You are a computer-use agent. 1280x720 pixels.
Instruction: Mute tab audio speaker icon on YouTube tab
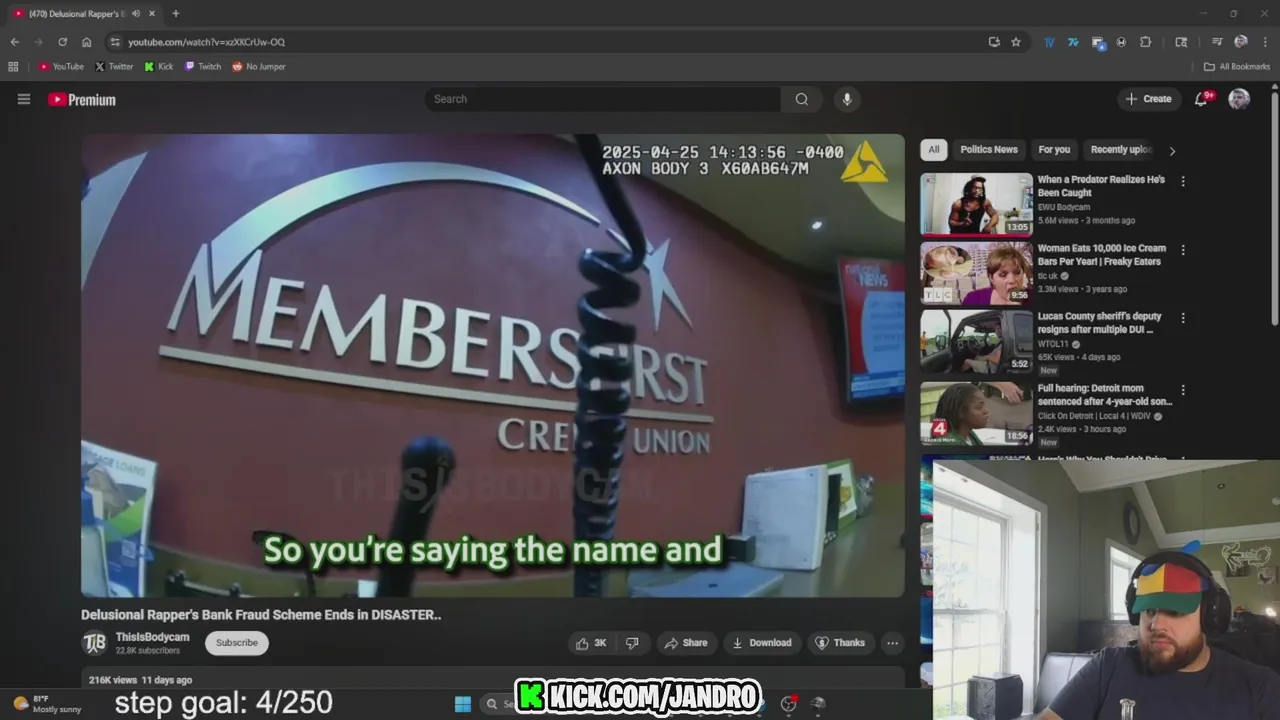coord(135,14)
